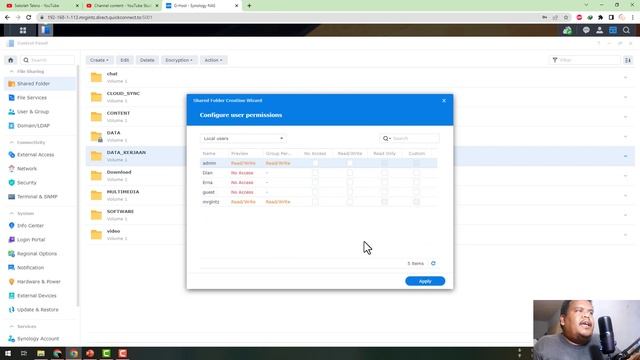Open a new browser tab
The height and width of the screenshot is (360, 640).
249,6
